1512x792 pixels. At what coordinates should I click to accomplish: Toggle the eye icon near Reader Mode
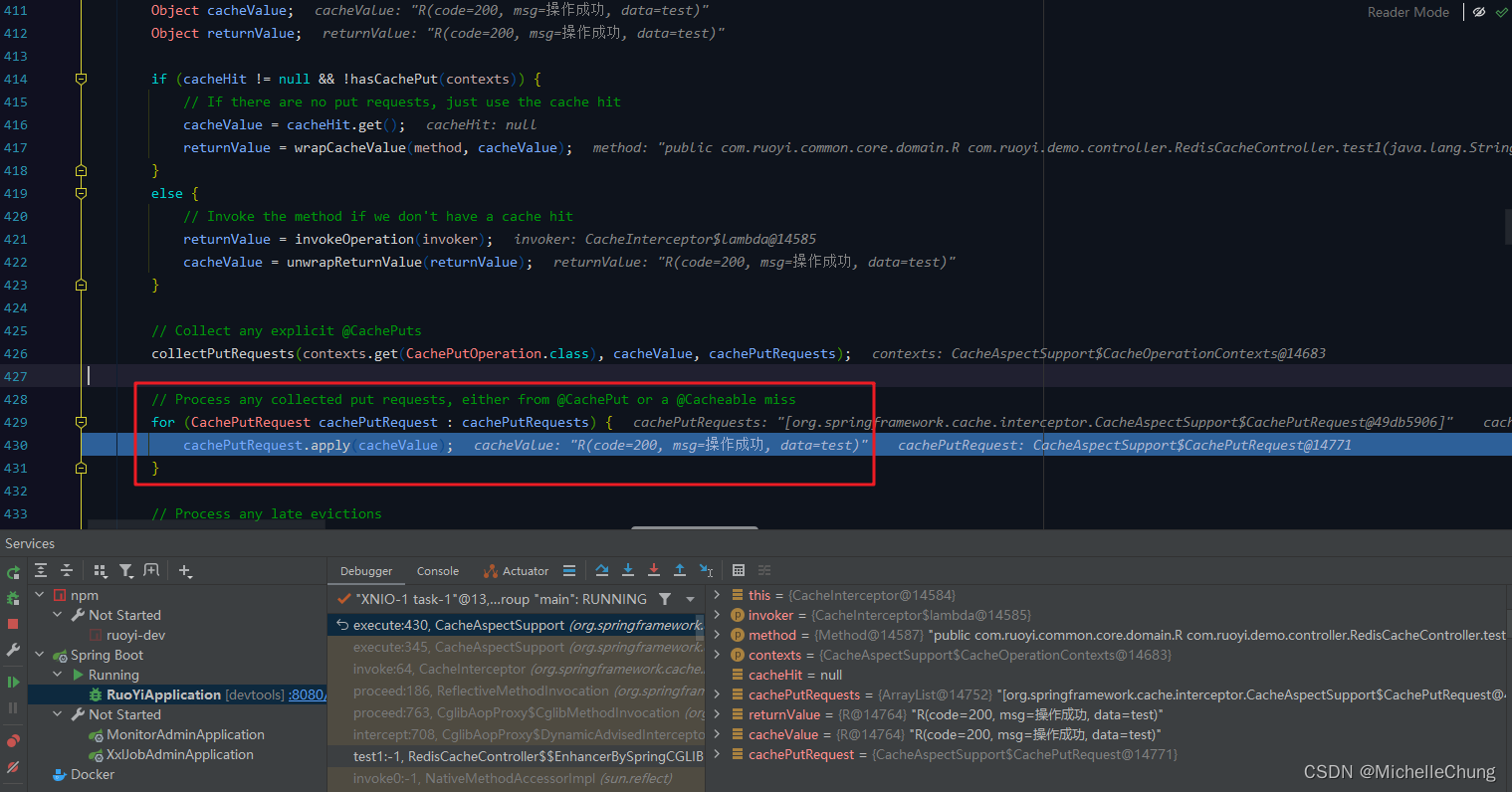tap(1480, 12)
